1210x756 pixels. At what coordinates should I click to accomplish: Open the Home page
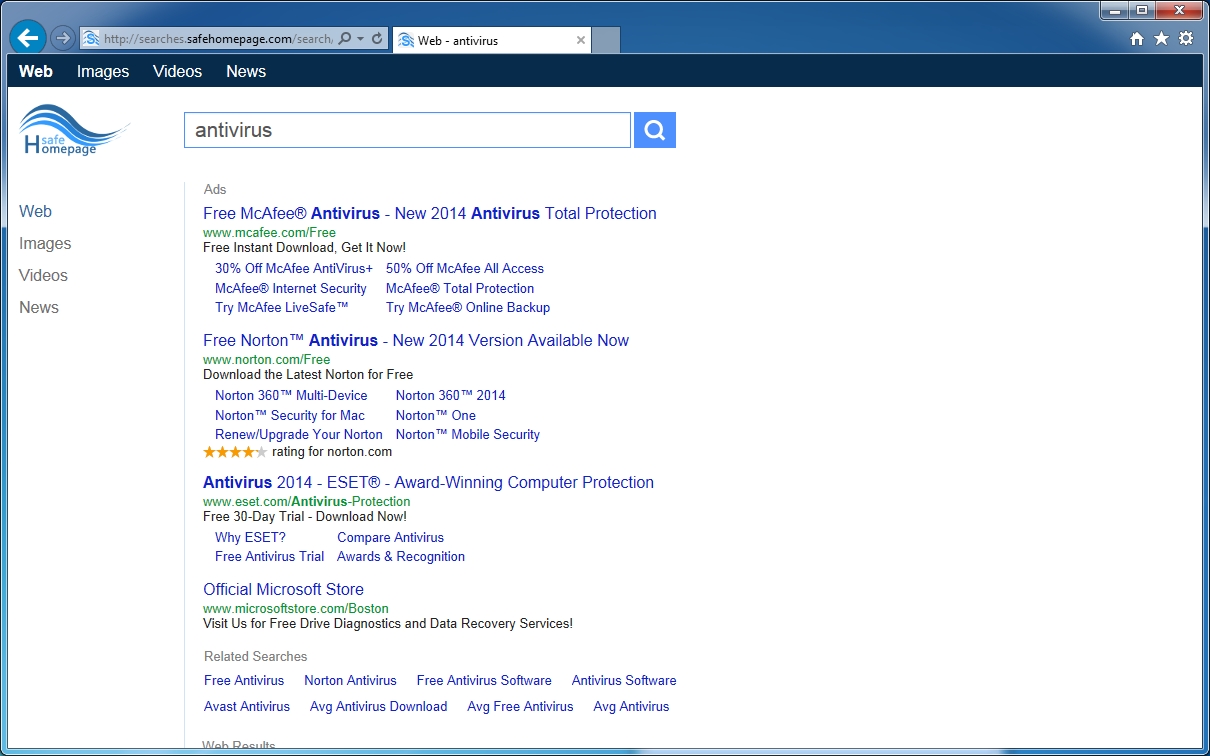tap(1136, 37)
